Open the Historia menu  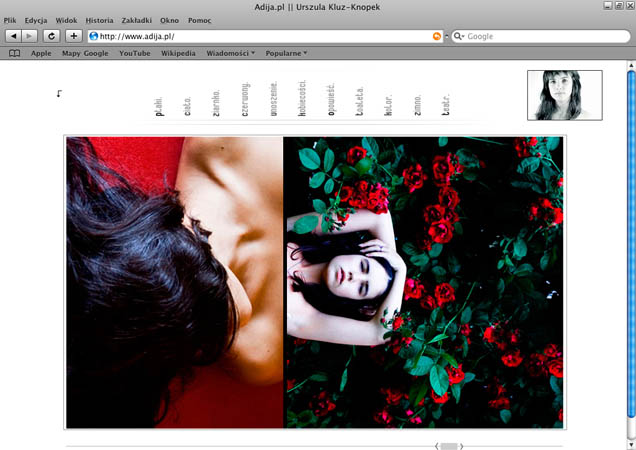tap(99, 20)
